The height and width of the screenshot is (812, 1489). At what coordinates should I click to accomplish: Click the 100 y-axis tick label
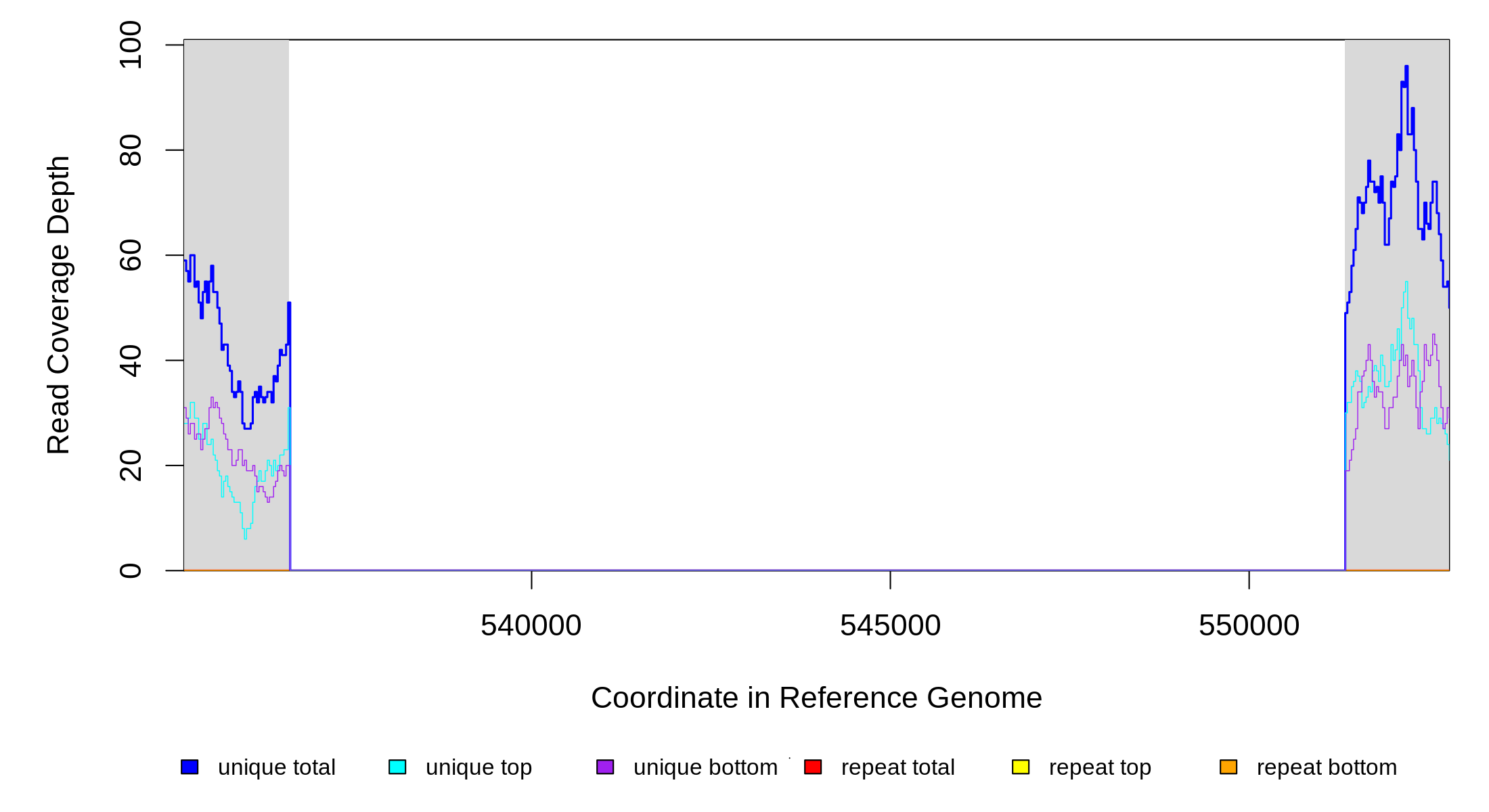(131, 45)
